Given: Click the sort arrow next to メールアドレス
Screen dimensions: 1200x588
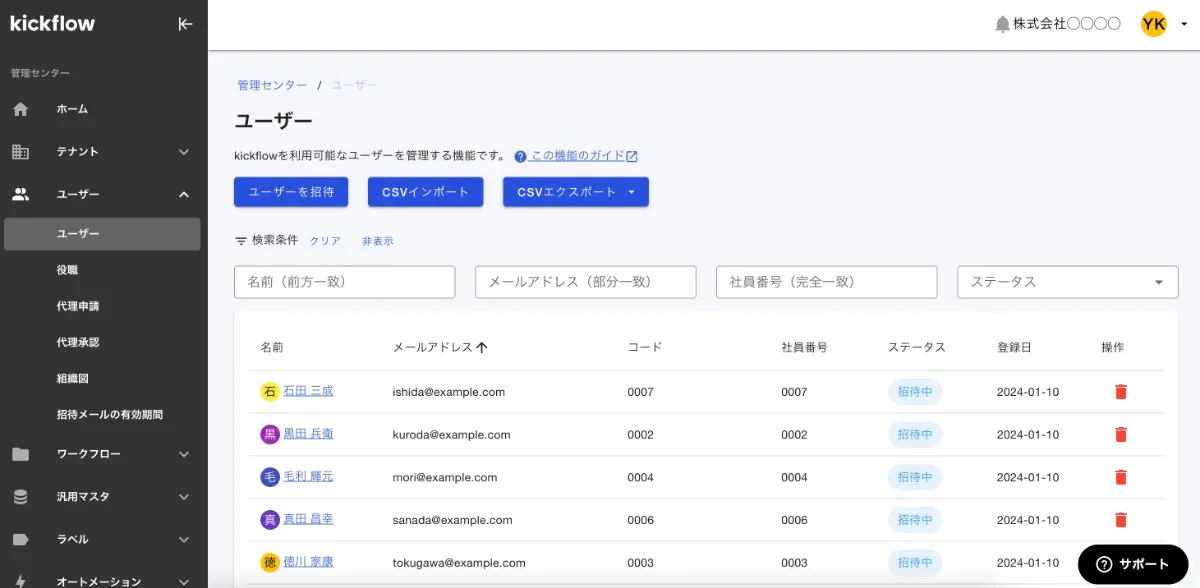Looking at the screenshot, I should 482,347.
